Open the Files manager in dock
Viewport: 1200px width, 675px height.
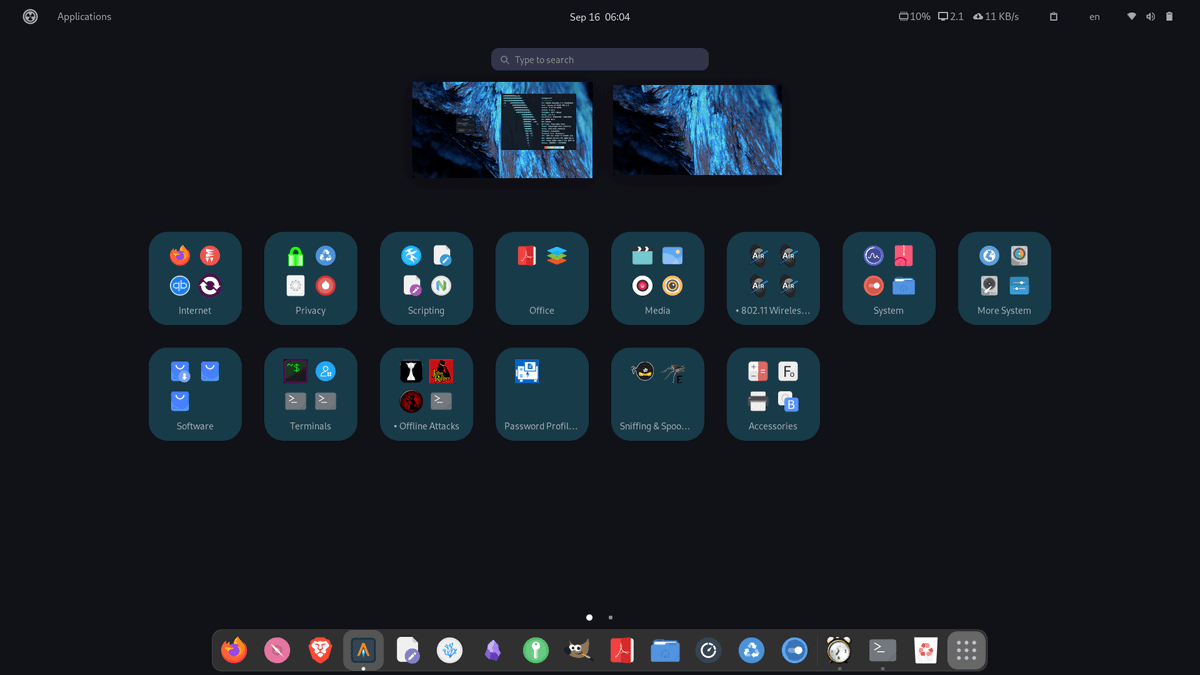pos(665,651)
